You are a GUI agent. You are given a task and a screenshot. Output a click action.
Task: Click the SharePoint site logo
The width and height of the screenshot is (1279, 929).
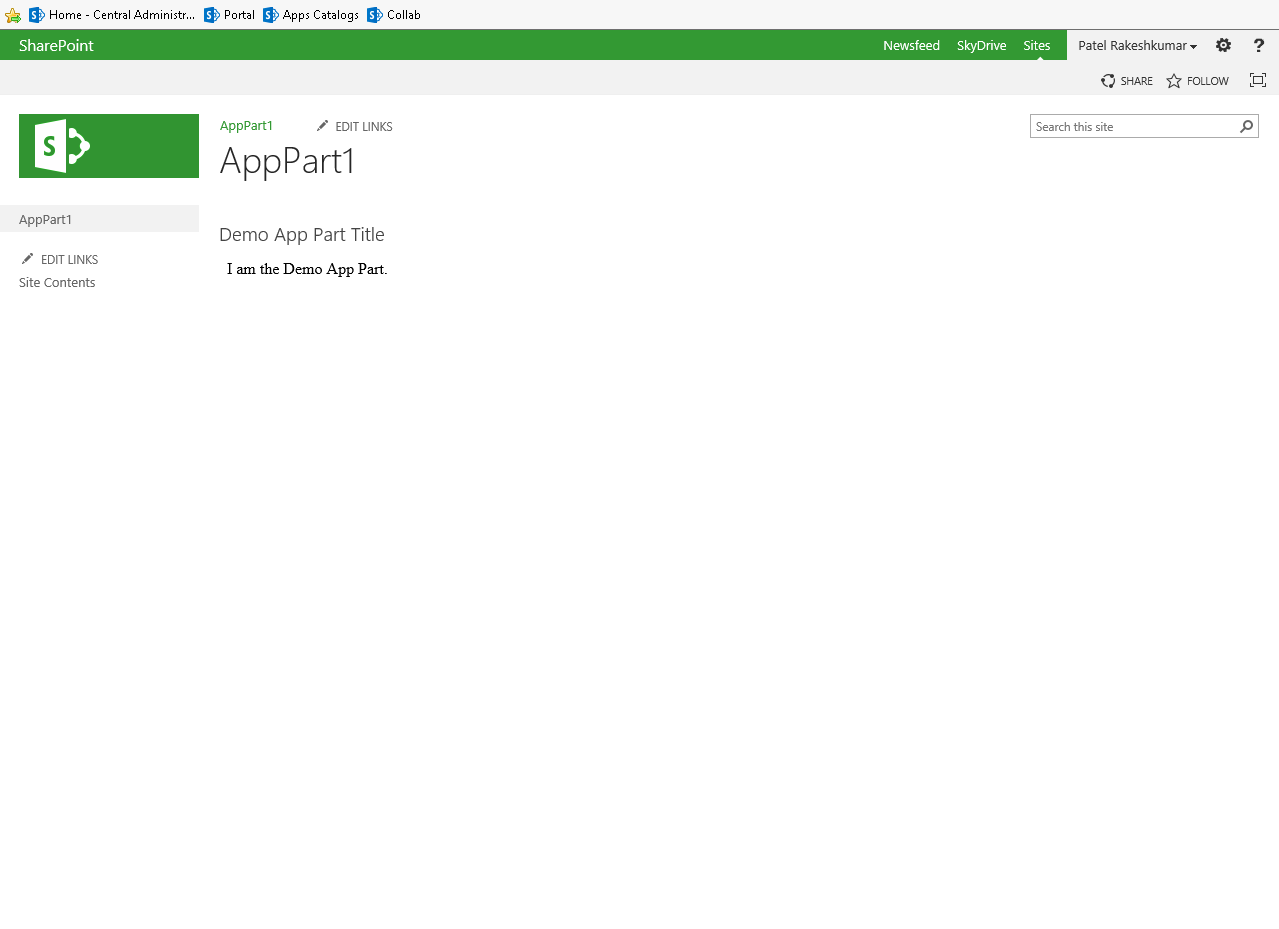108,145
